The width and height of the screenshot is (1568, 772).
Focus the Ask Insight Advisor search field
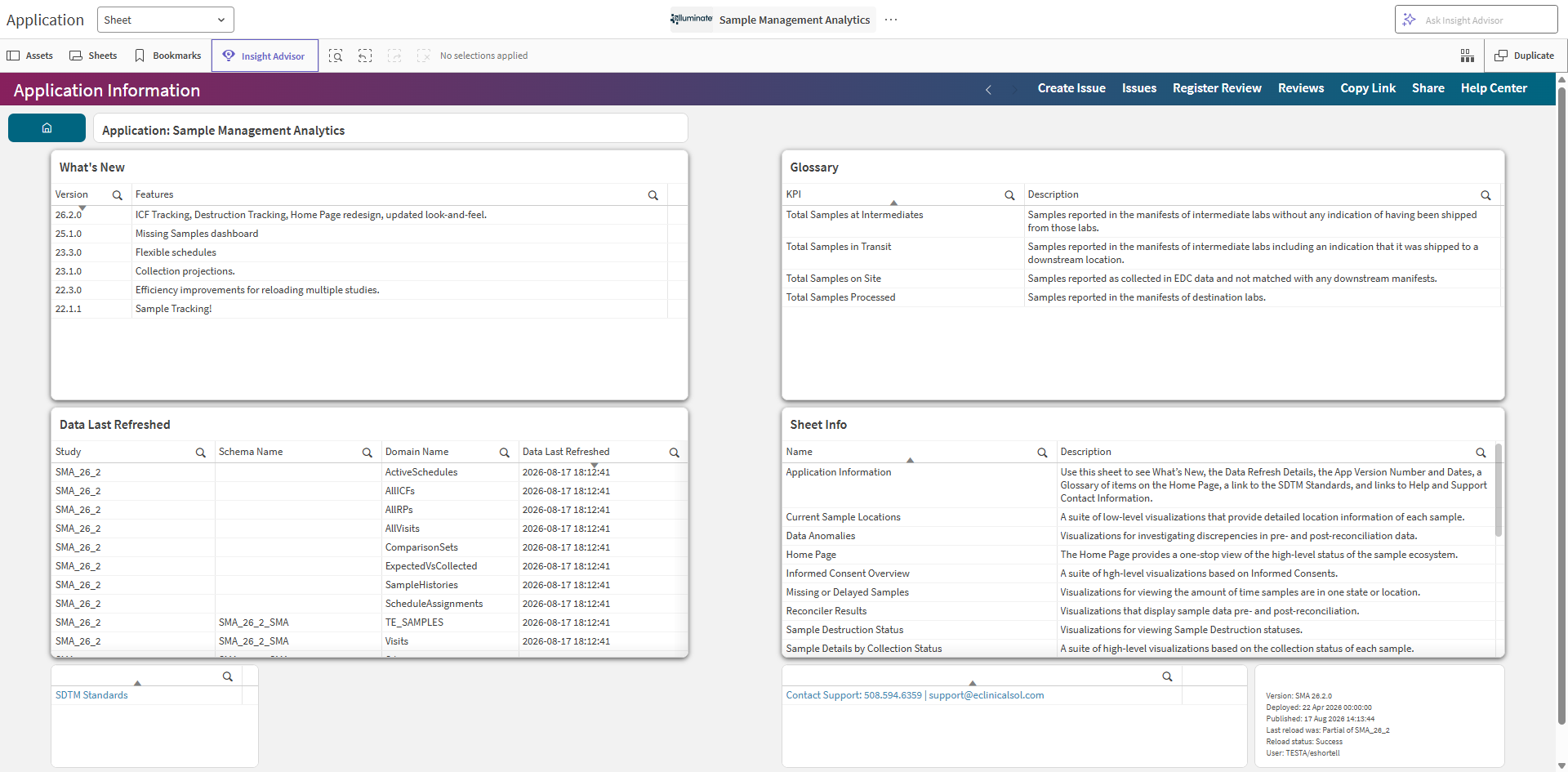point(1476,20)
